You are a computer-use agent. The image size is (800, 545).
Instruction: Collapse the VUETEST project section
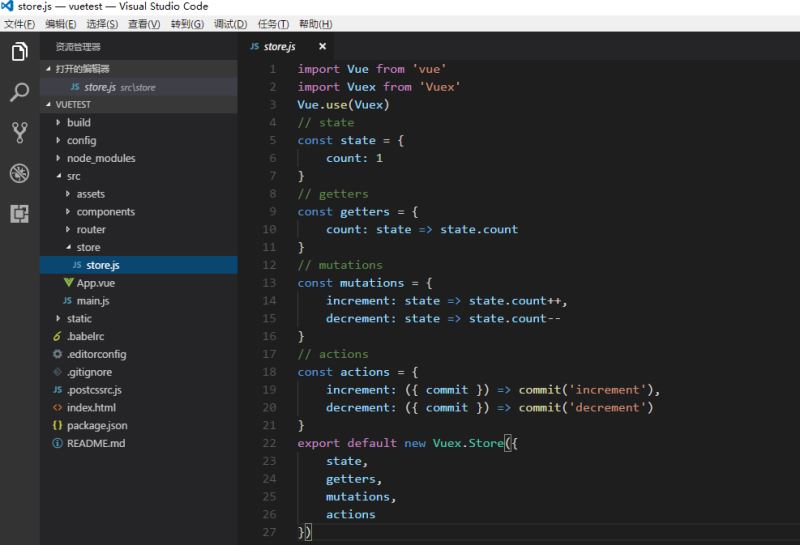coord(48,105)
